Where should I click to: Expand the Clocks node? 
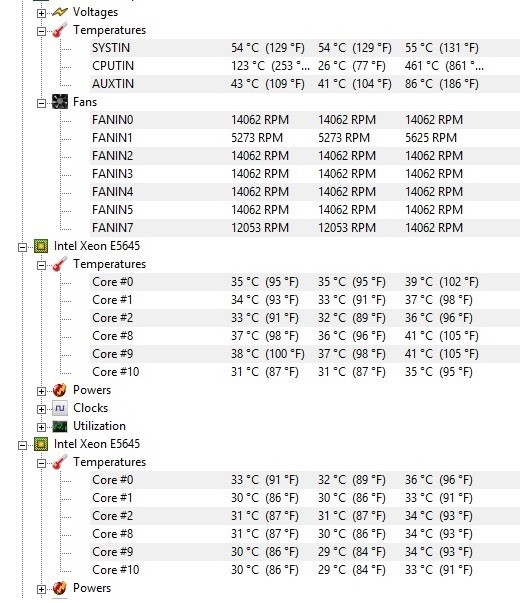(x=41, y=409)
